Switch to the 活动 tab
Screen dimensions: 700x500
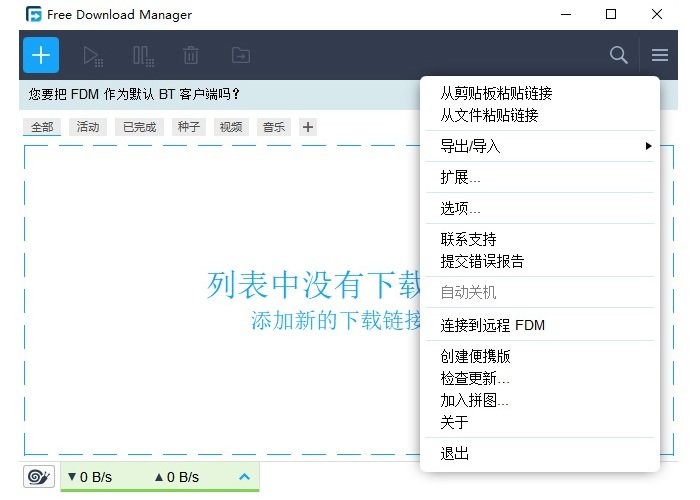point(88,127)
